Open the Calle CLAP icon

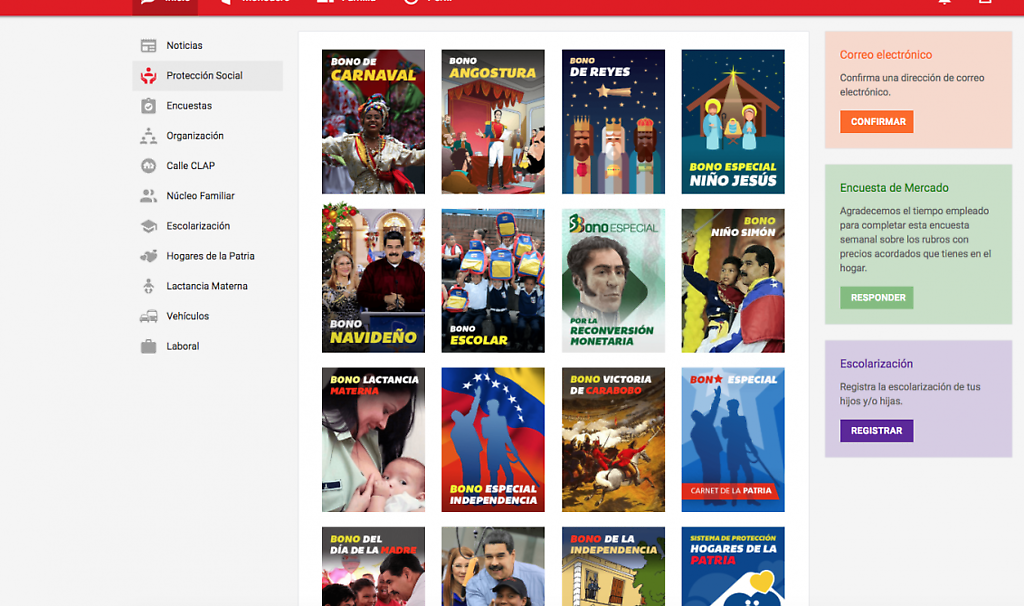(148, 166)
